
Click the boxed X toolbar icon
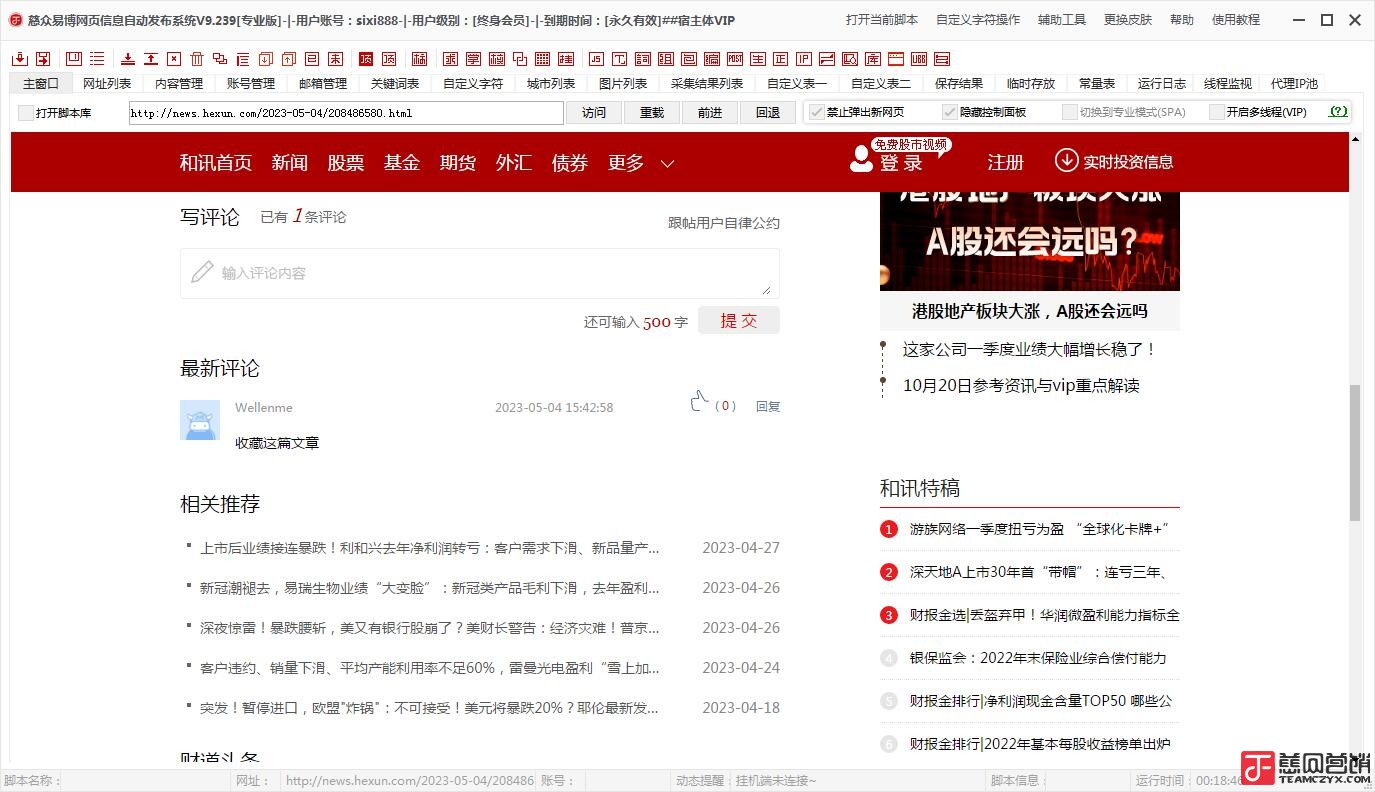pyautogui.click(x=174, y=59)
